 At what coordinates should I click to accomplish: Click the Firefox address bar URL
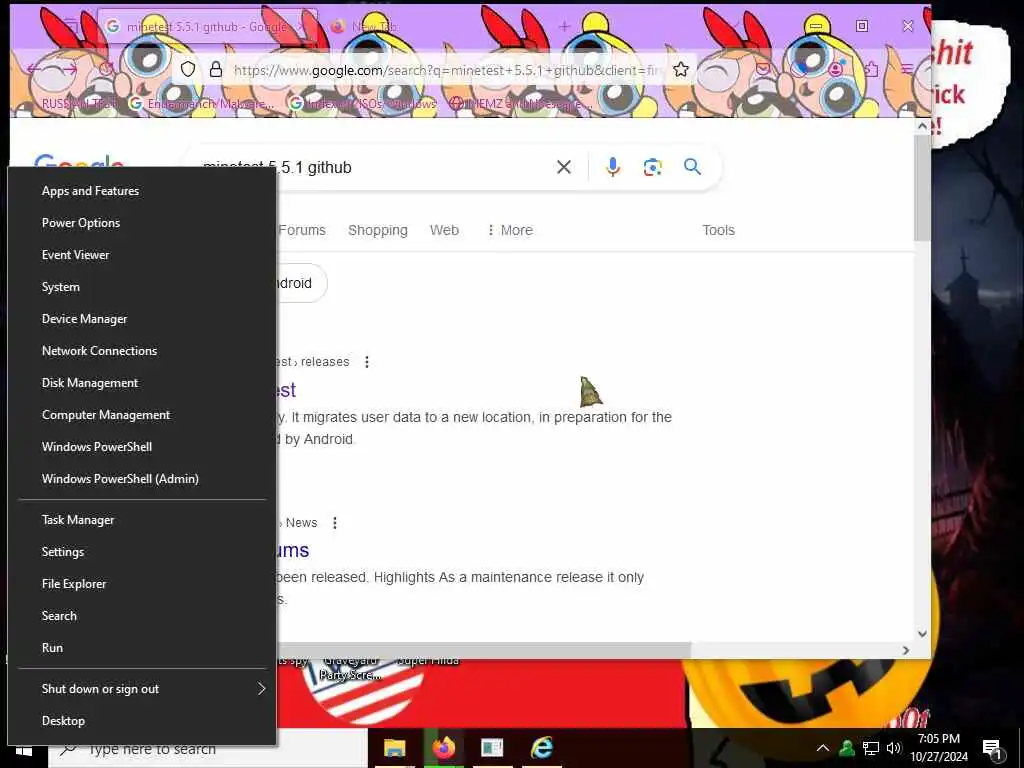click(x=447, y=70)
